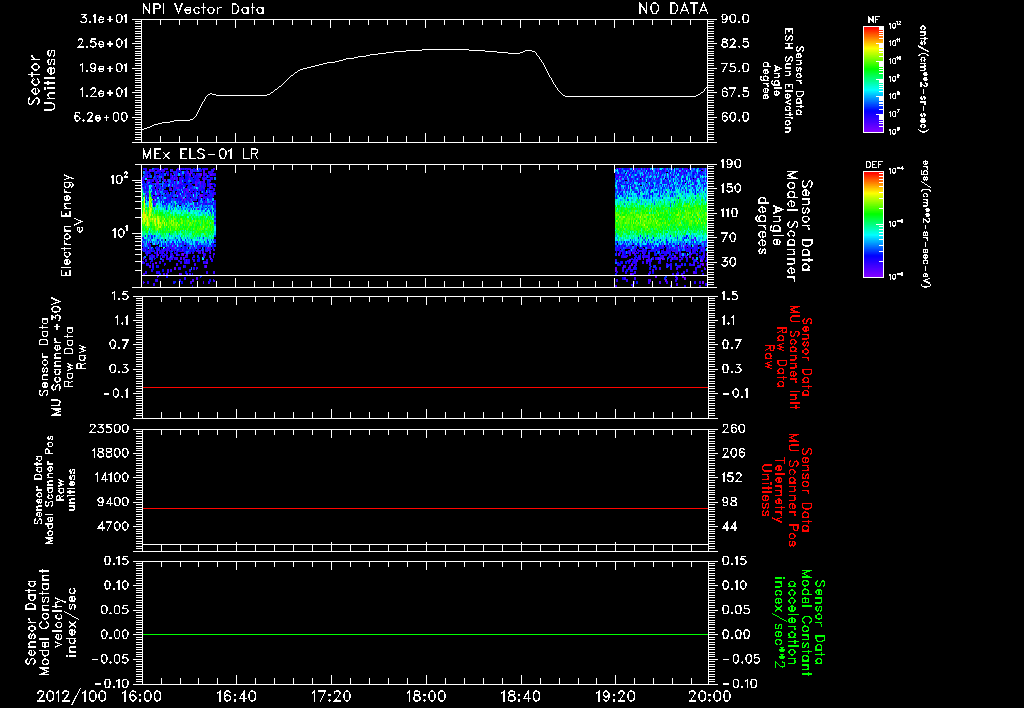Click the '67.5' elevation tick label
The image size is (1024, 708).
click(735, 93)
